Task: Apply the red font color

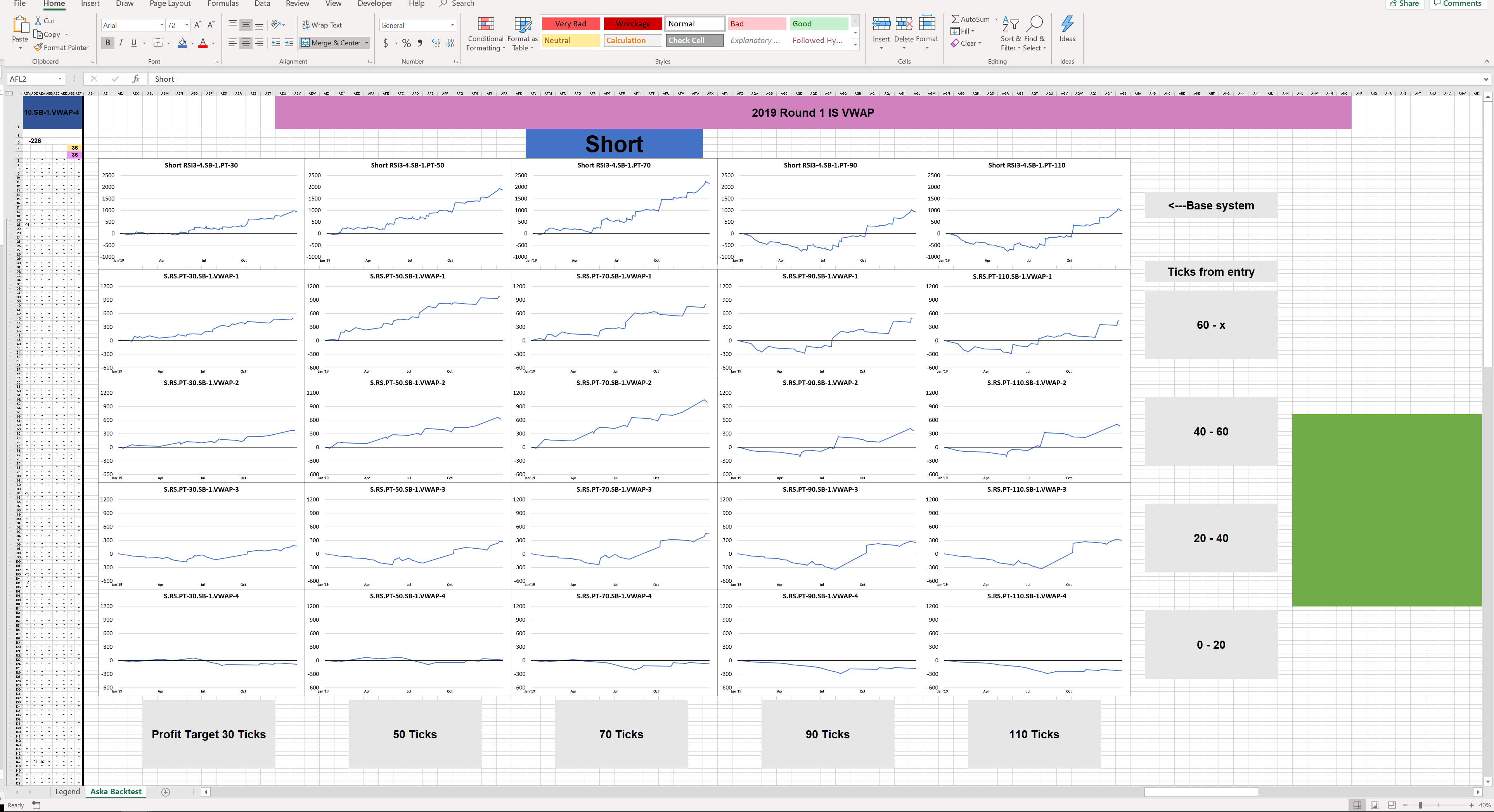Action: (x=203, y=43)
